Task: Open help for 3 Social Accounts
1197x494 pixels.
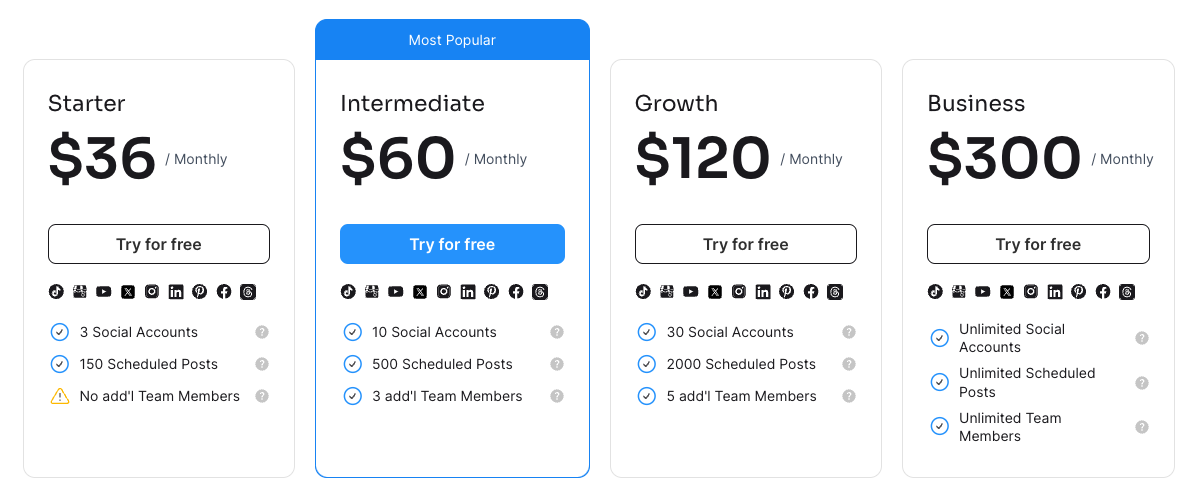Action: pos(262,332)
